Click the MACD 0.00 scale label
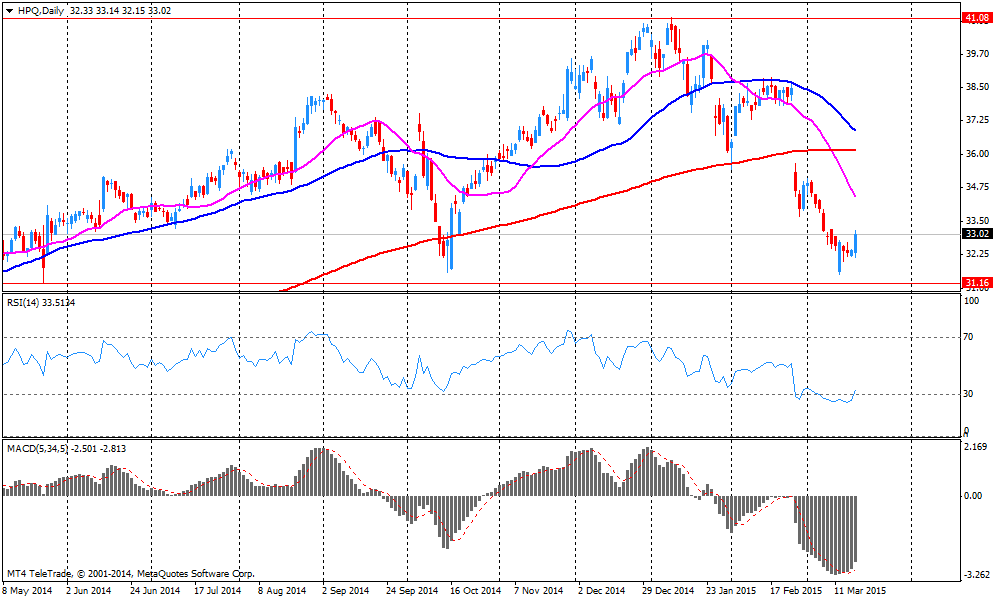This screenshot has width=1000, height=599. pyautogui.click(x=973, y=496)
